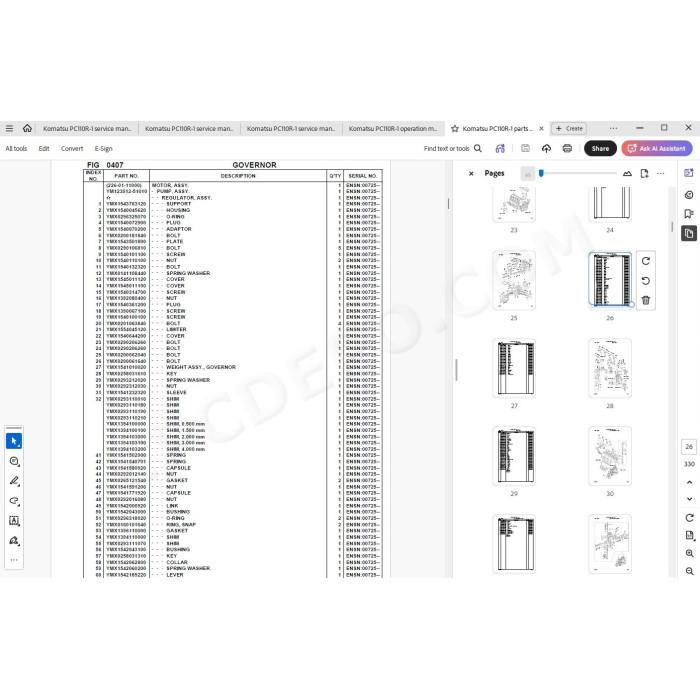Image resolution: width=700 pixels, height=700 pixels.
Task: Open the Bookmarks panel
Action: pos(689,214)
